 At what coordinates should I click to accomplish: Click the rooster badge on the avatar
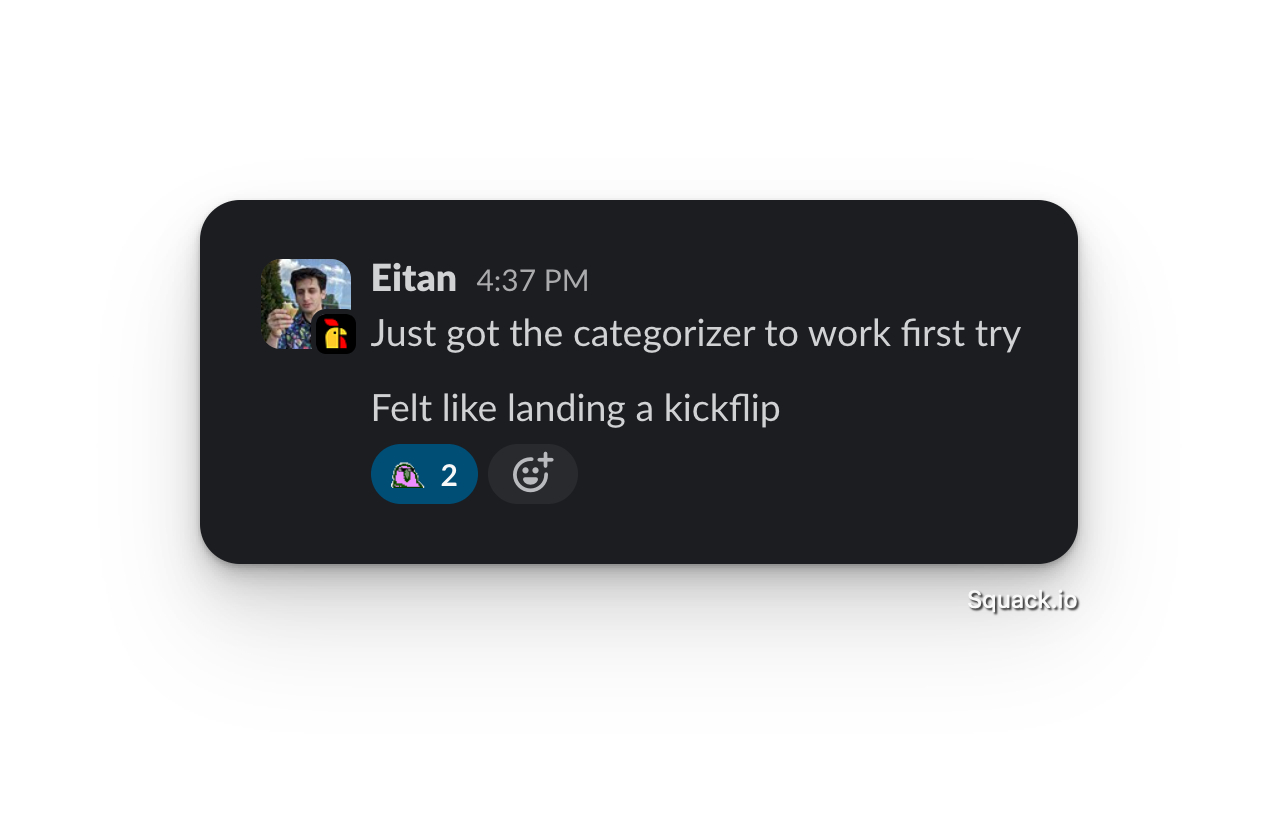(x=336, y=334)
